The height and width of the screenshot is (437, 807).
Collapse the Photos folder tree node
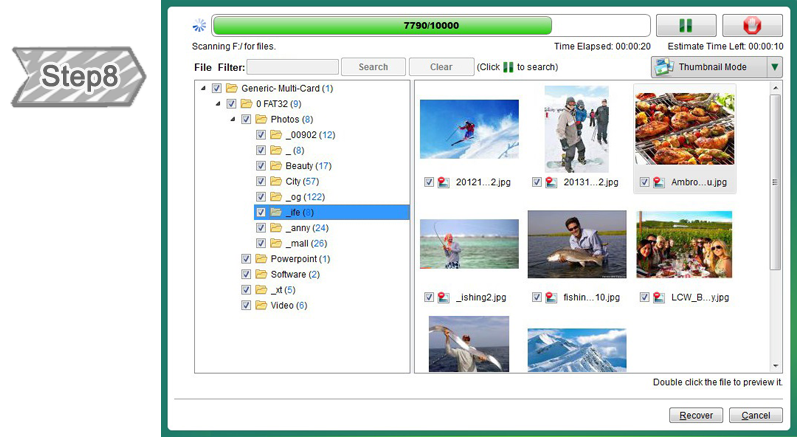click(x=233, y=119)
